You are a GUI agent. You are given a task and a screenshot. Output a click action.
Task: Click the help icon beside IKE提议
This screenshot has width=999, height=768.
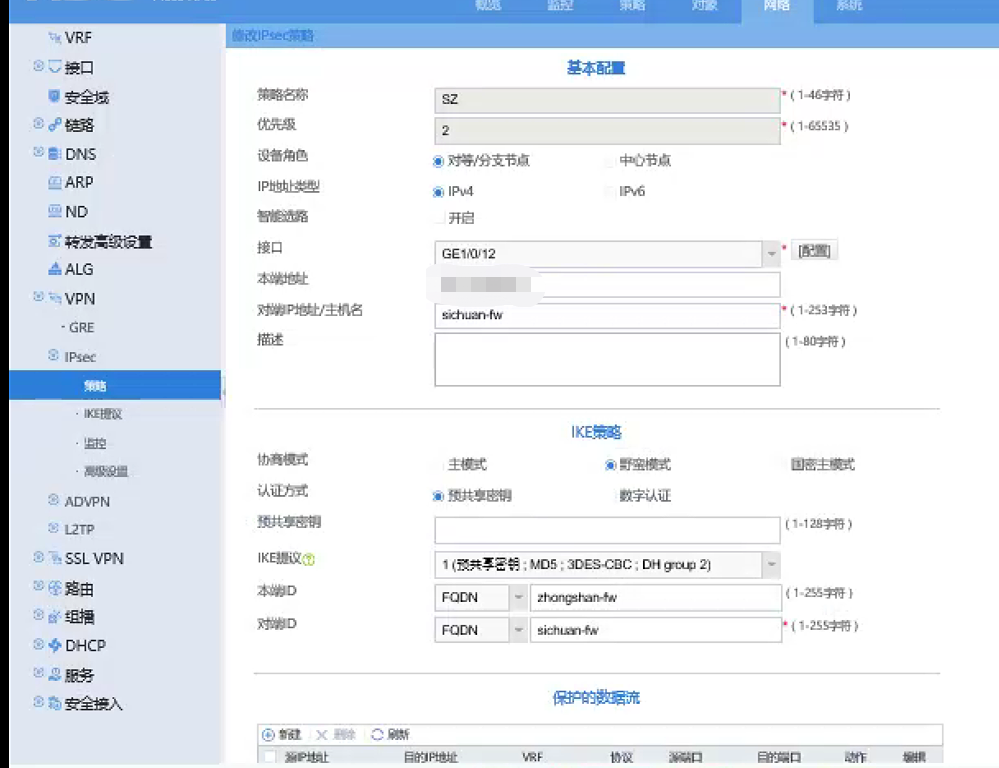click(309, 560)
